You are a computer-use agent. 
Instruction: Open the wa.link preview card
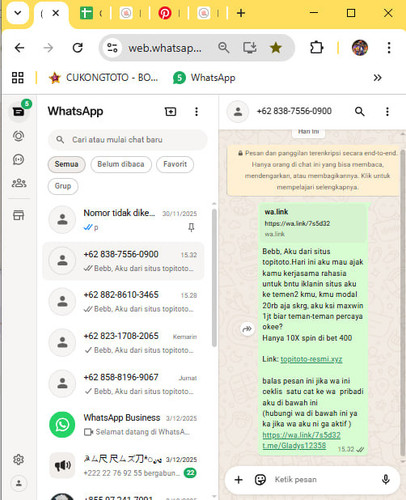click(313, 223)
